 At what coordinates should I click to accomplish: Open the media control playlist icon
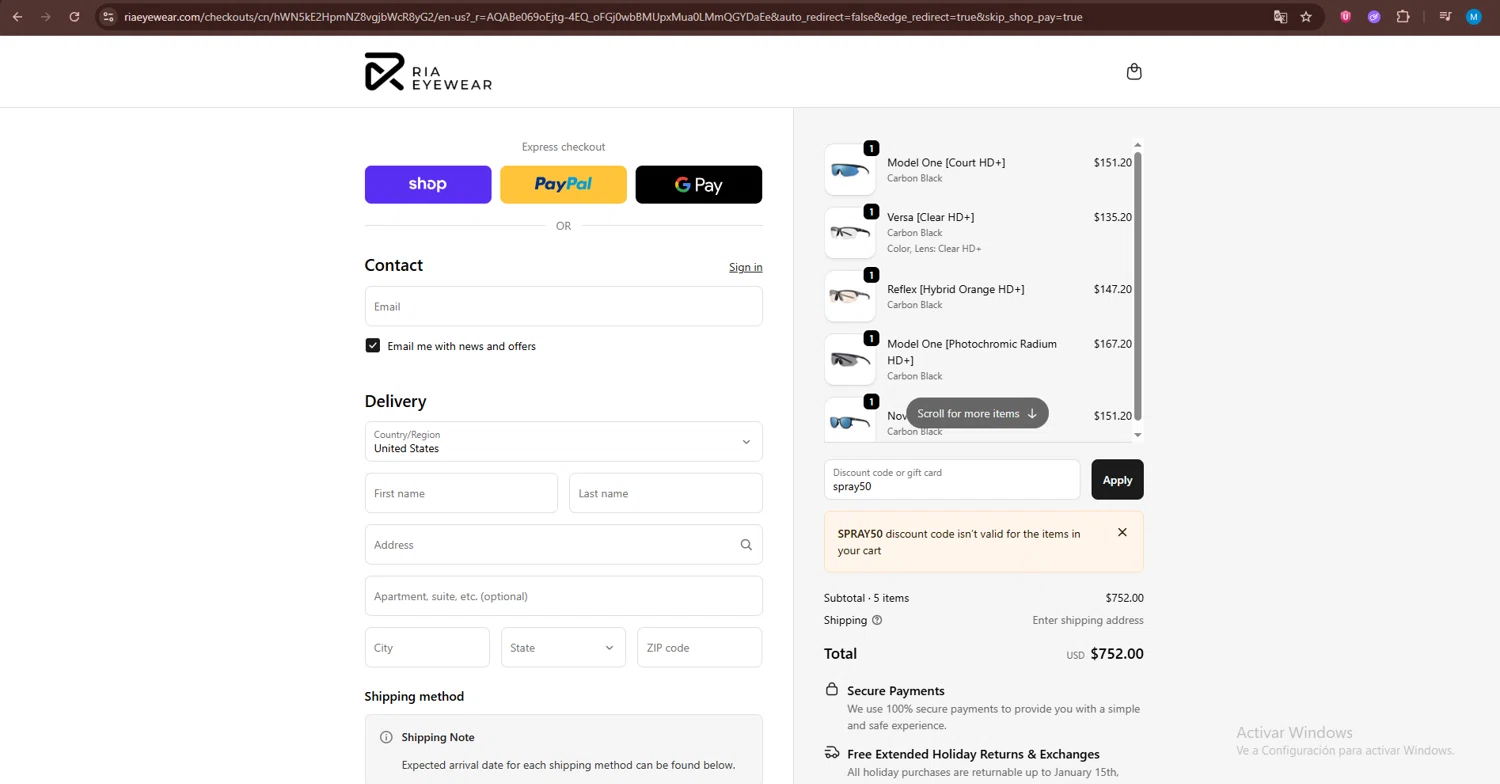click(1445, 17)
